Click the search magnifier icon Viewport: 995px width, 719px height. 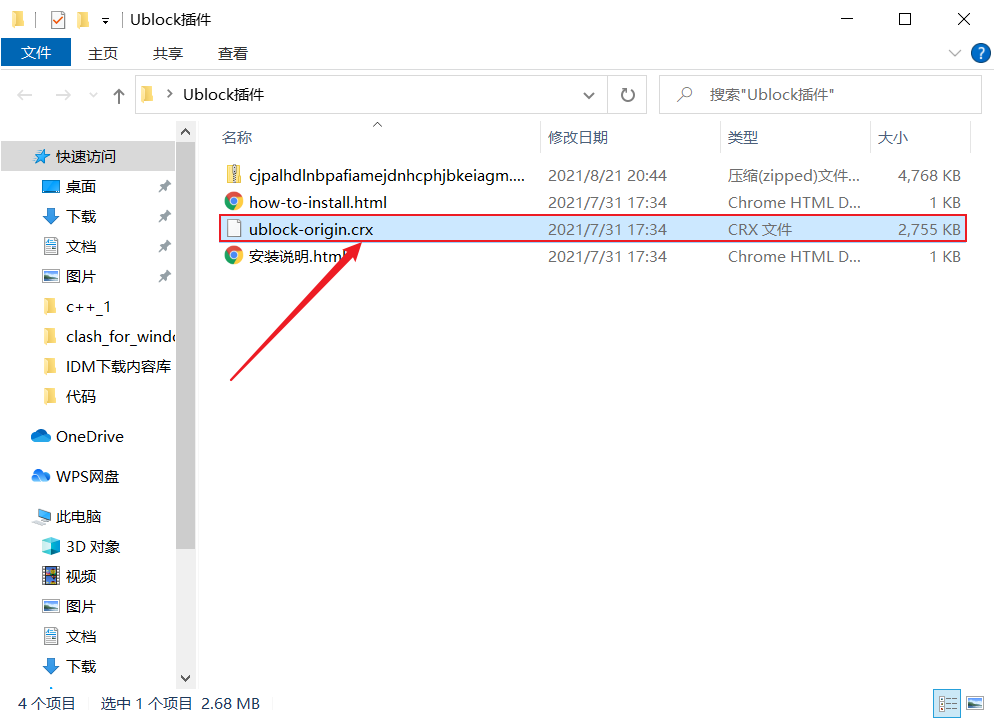click(684, 95)
